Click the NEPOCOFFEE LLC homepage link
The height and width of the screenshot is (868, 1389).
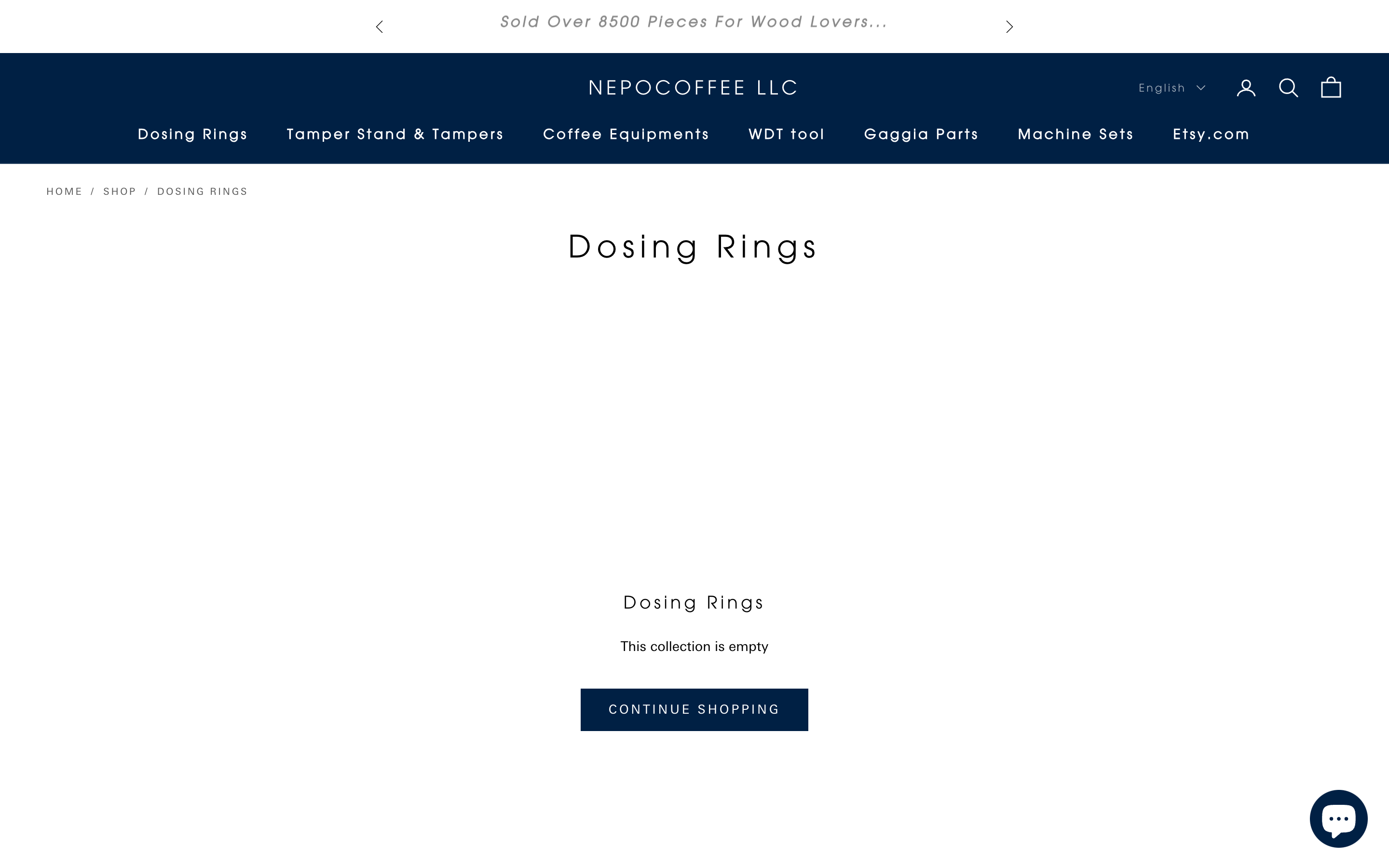pyautogui.click(x=694, y=88)
